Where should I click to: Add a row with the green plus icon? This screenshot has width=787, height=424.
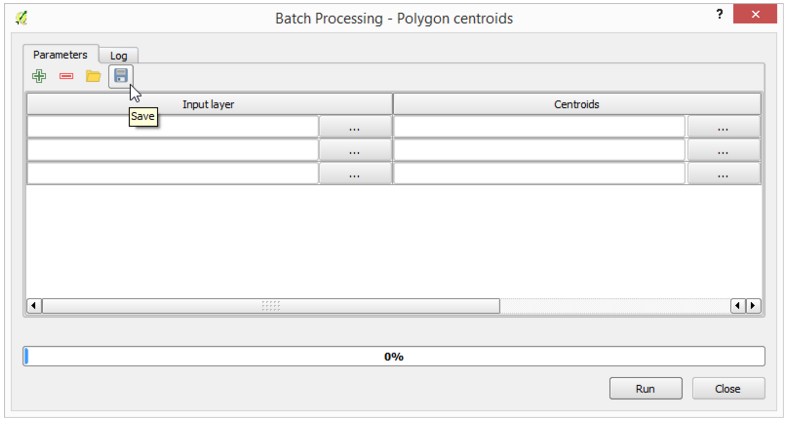click(39, 76)
